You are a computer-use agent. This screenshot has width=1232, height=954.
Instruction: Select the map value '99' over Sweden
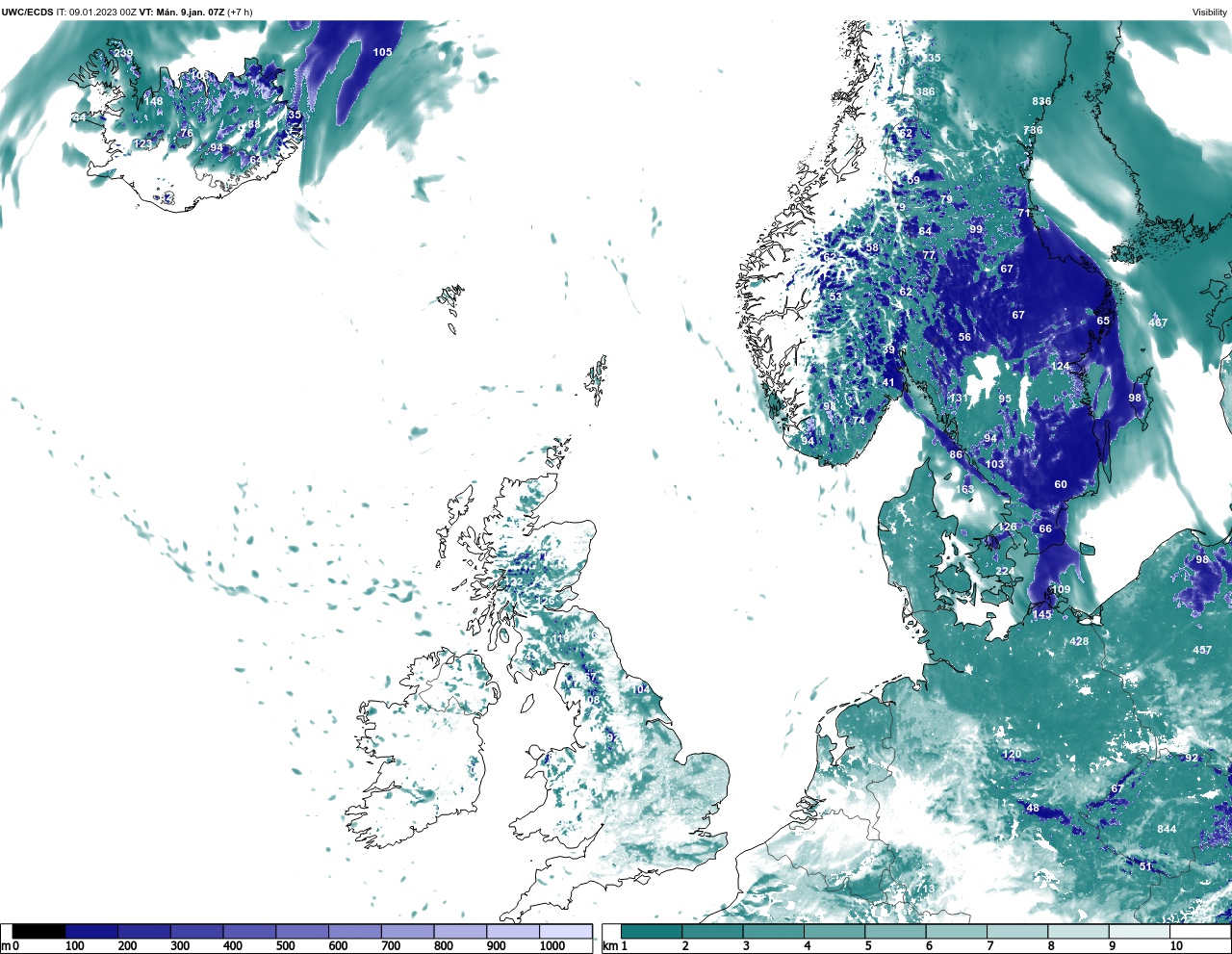click(x=976, y=229)
